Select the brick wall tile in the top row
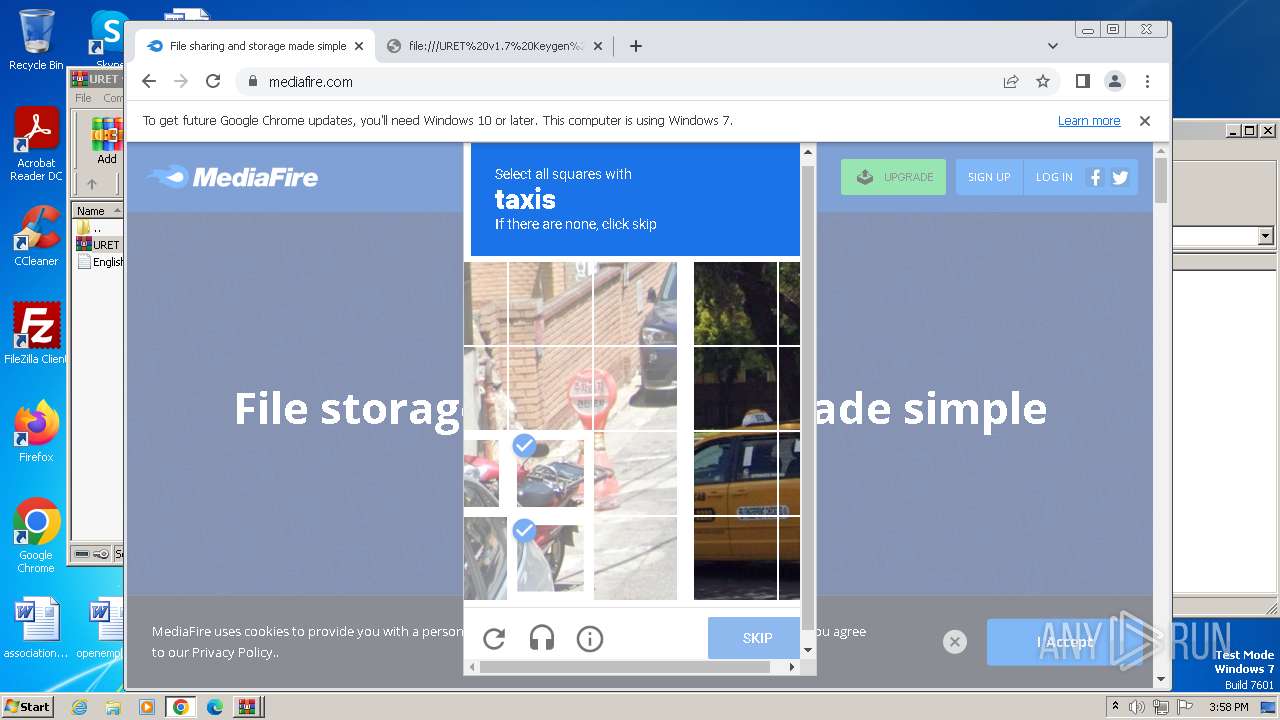 tap(550, 304)
